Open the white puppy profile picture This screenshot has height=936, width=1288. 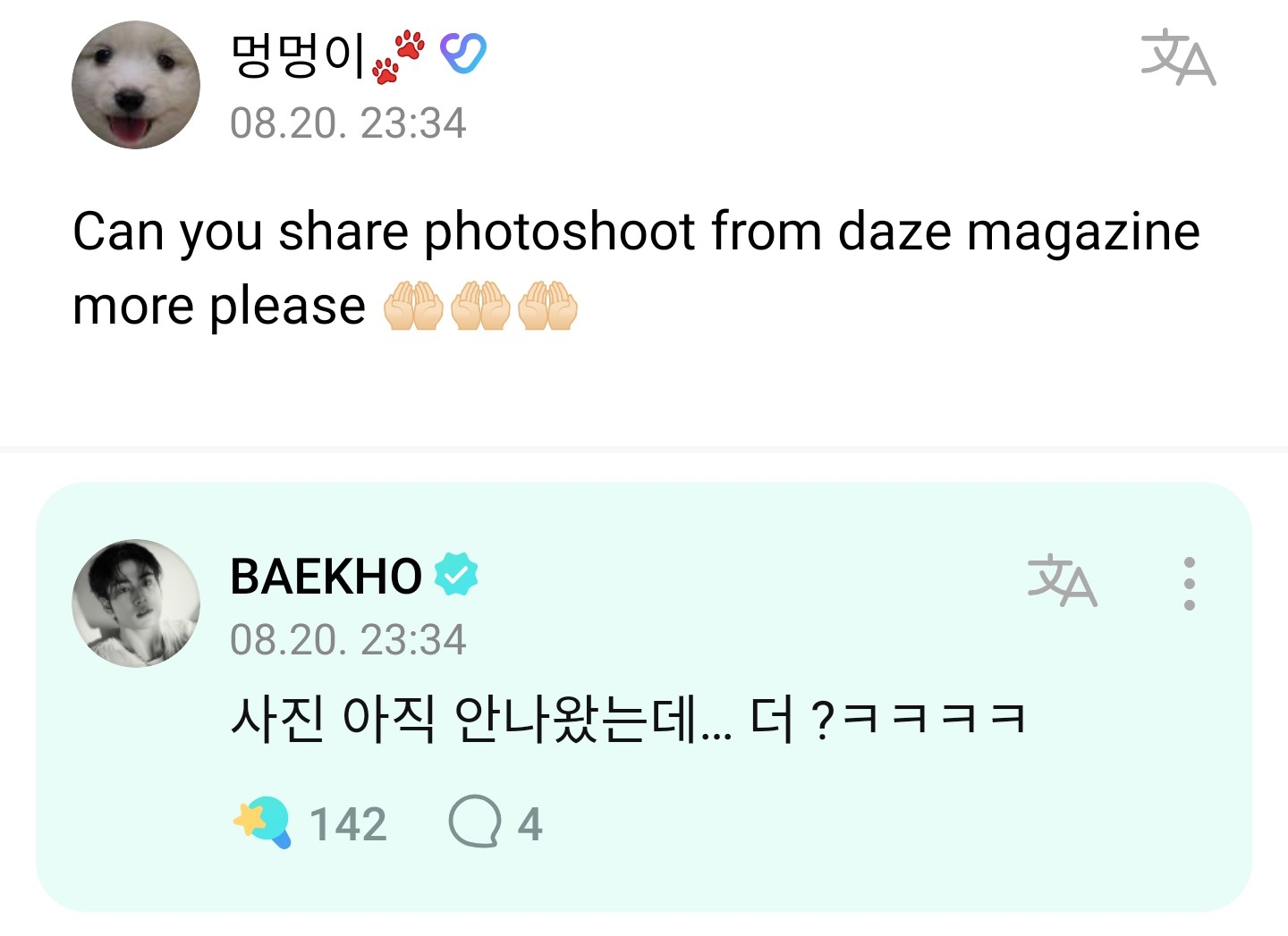coord(136,86)
